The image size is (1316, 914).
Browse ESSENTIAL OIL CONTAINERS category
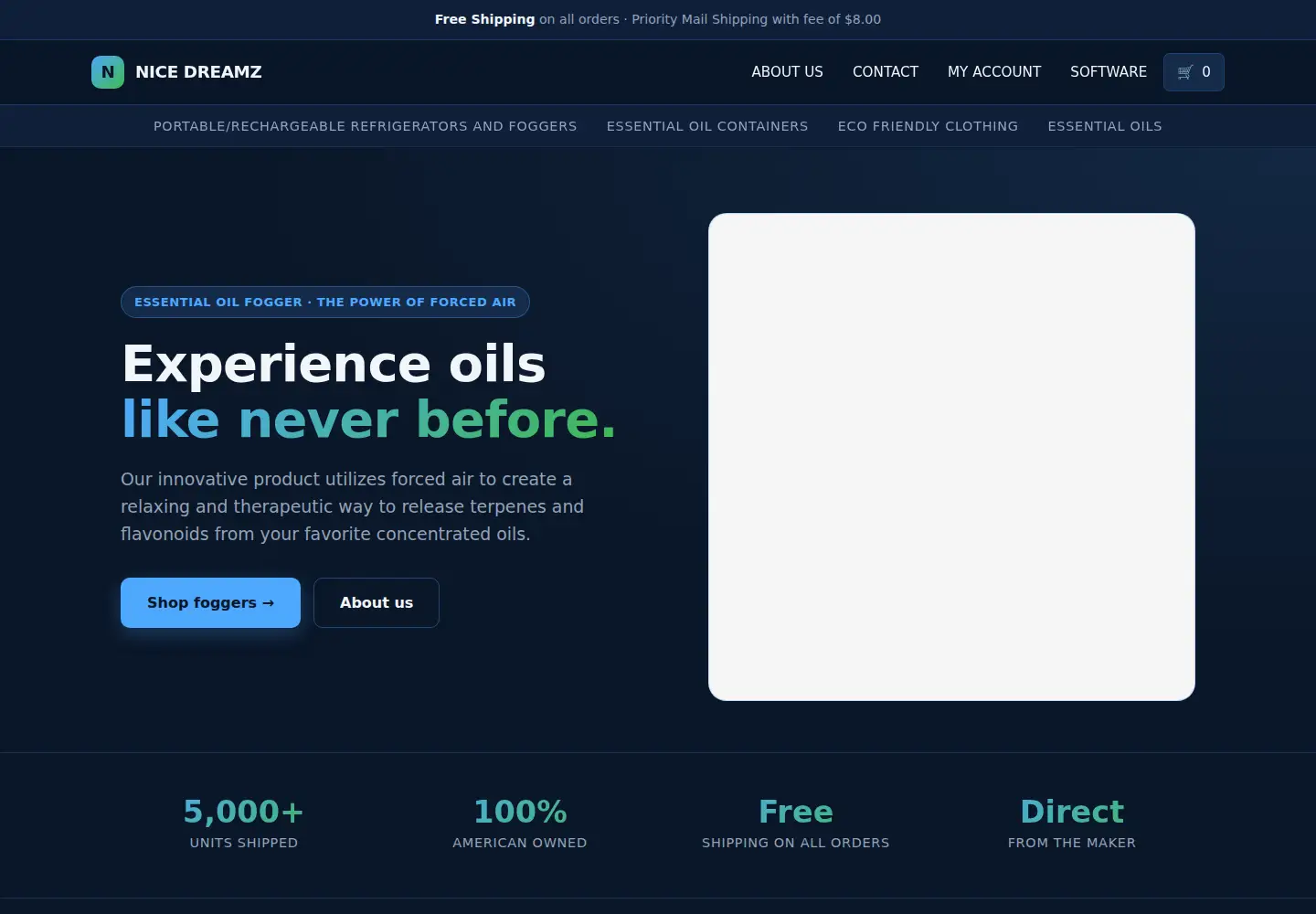click(707, 126)
